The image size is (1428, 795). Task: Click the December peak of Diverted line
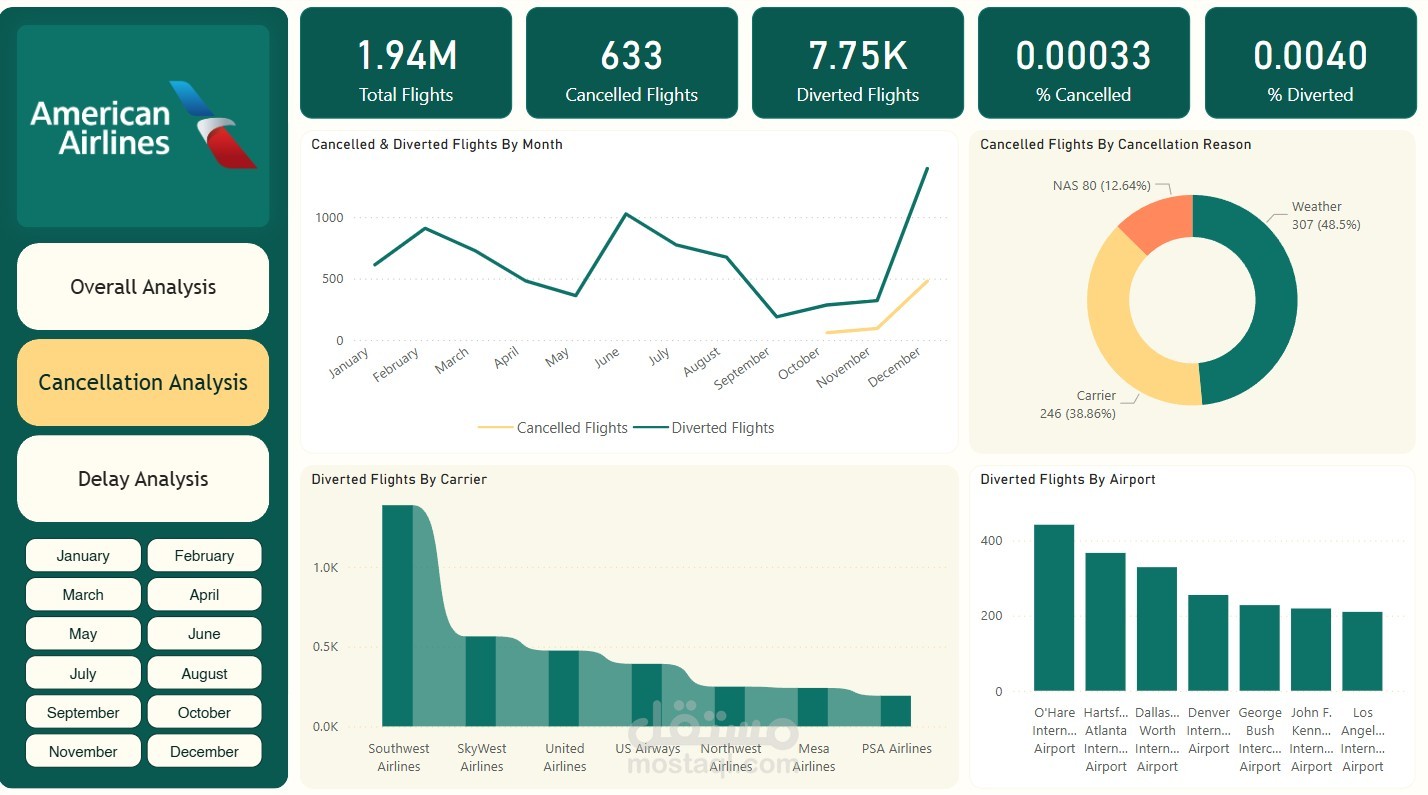927,168
